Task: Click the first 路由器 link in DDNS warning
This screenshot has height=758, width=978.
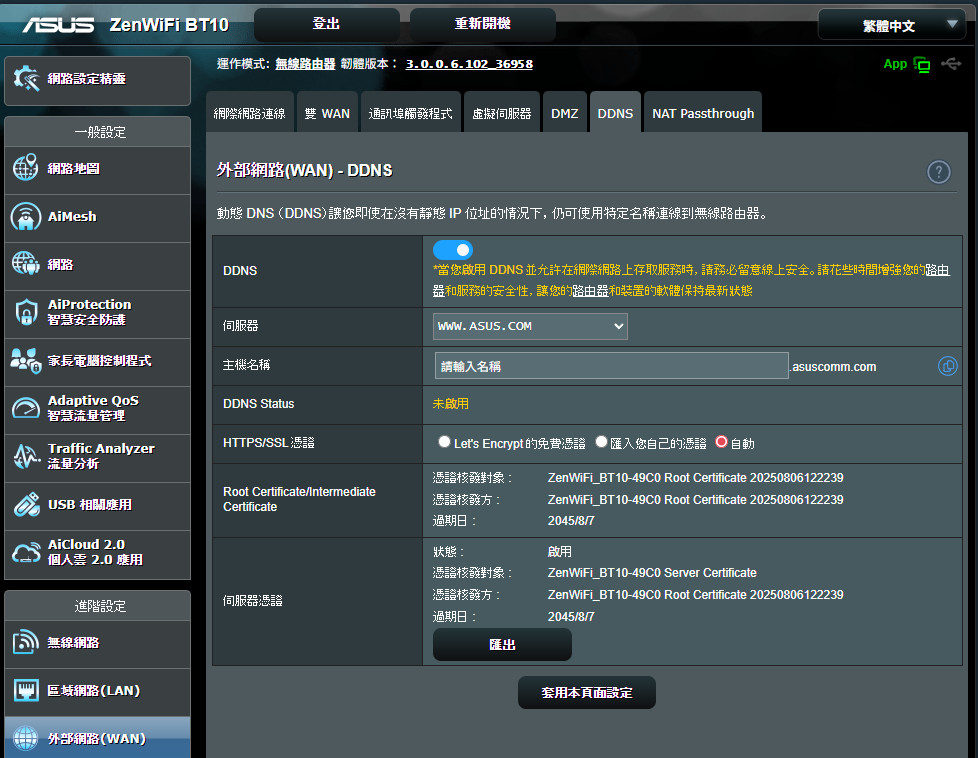Action: tap(937, 270)
